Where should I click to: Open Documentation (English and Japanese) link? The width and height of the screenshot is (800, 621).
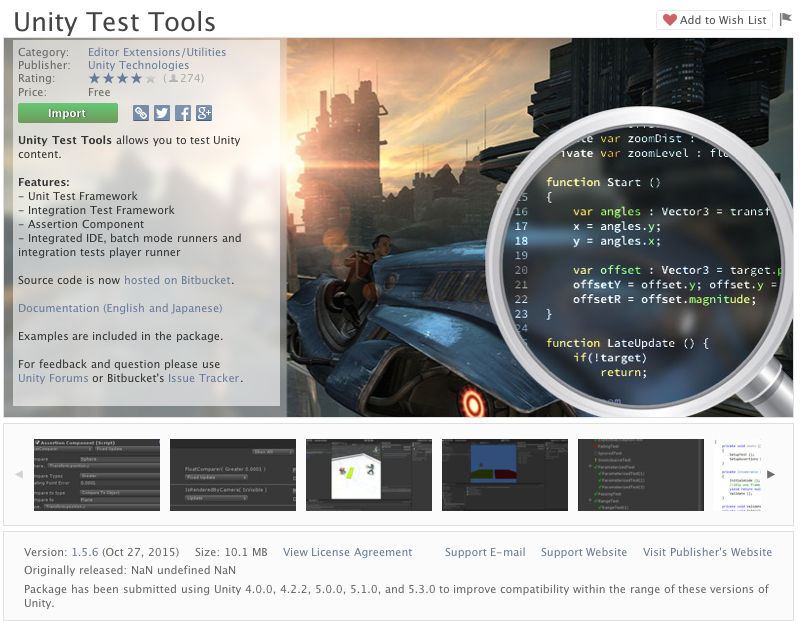(120, 308)
